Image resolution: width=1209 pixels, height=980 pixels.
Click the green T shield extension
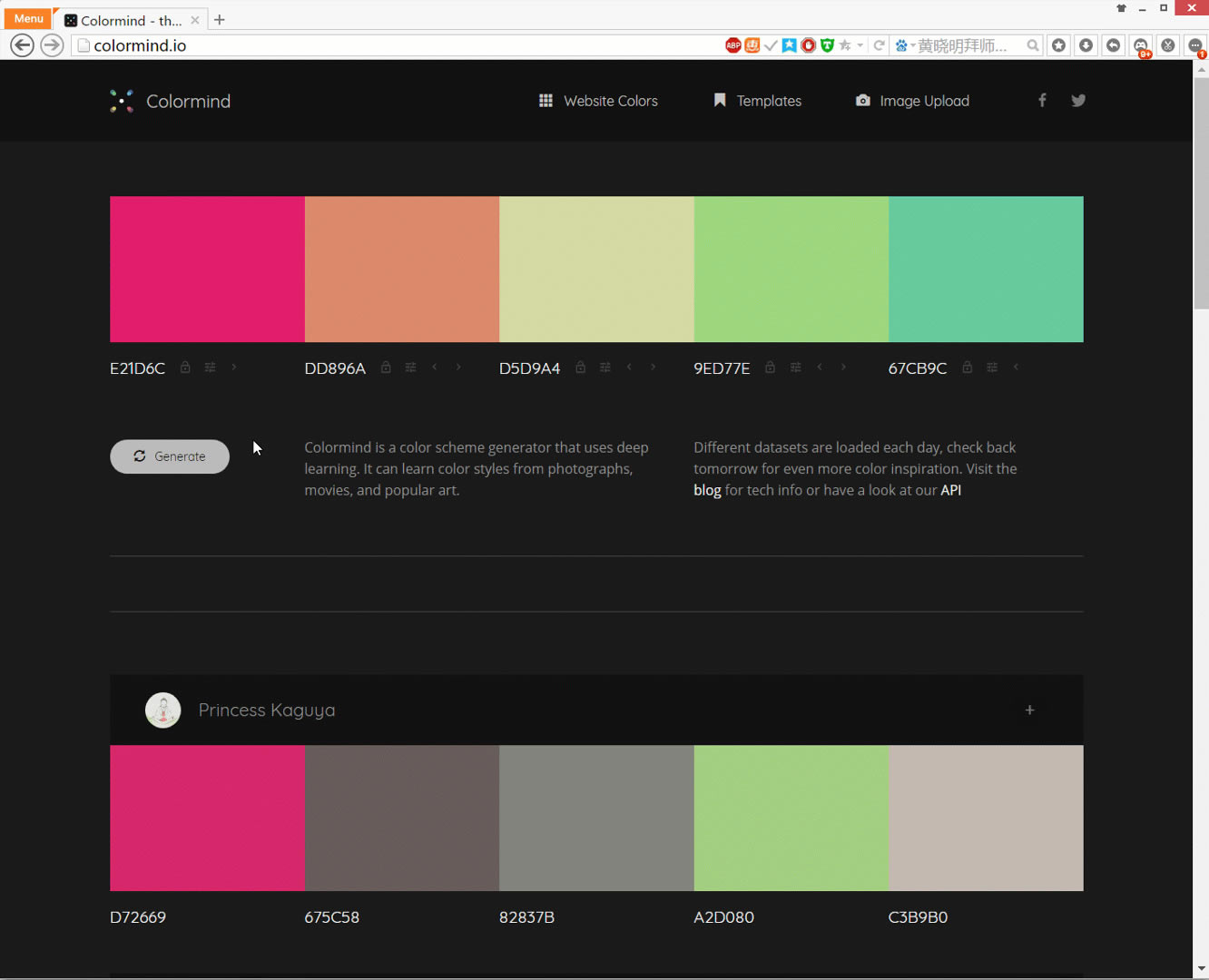(827, 45)
